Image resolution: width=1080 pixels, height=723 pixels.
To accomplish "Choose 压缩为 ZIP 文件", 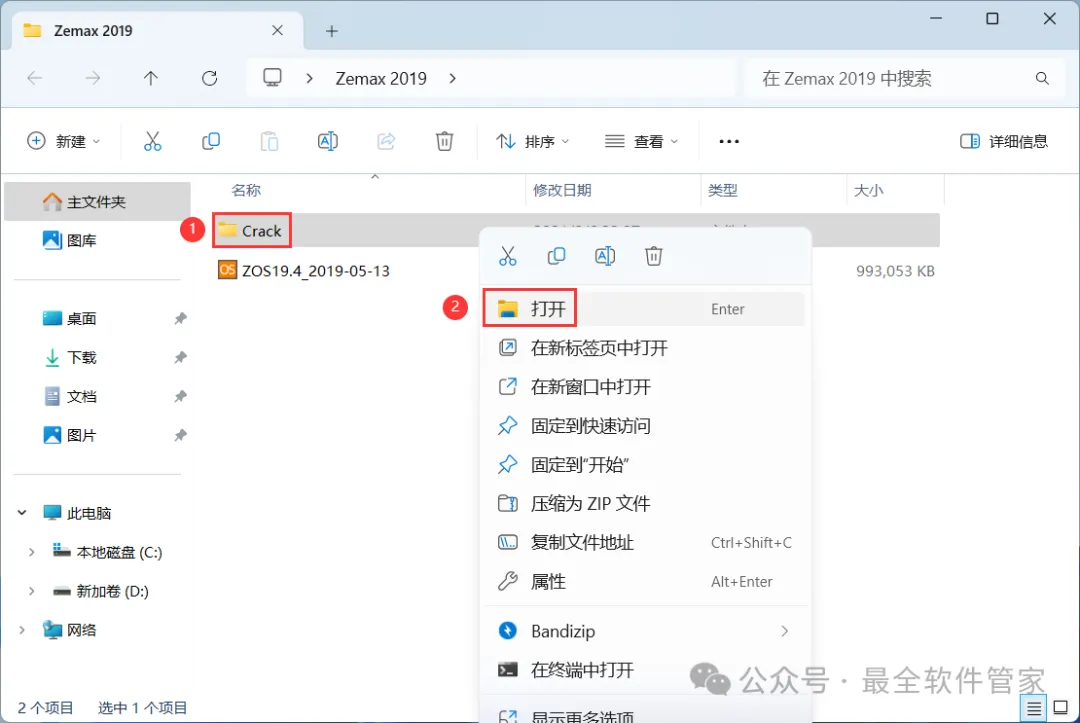I will pyautogui.click(x=643, y=503).
